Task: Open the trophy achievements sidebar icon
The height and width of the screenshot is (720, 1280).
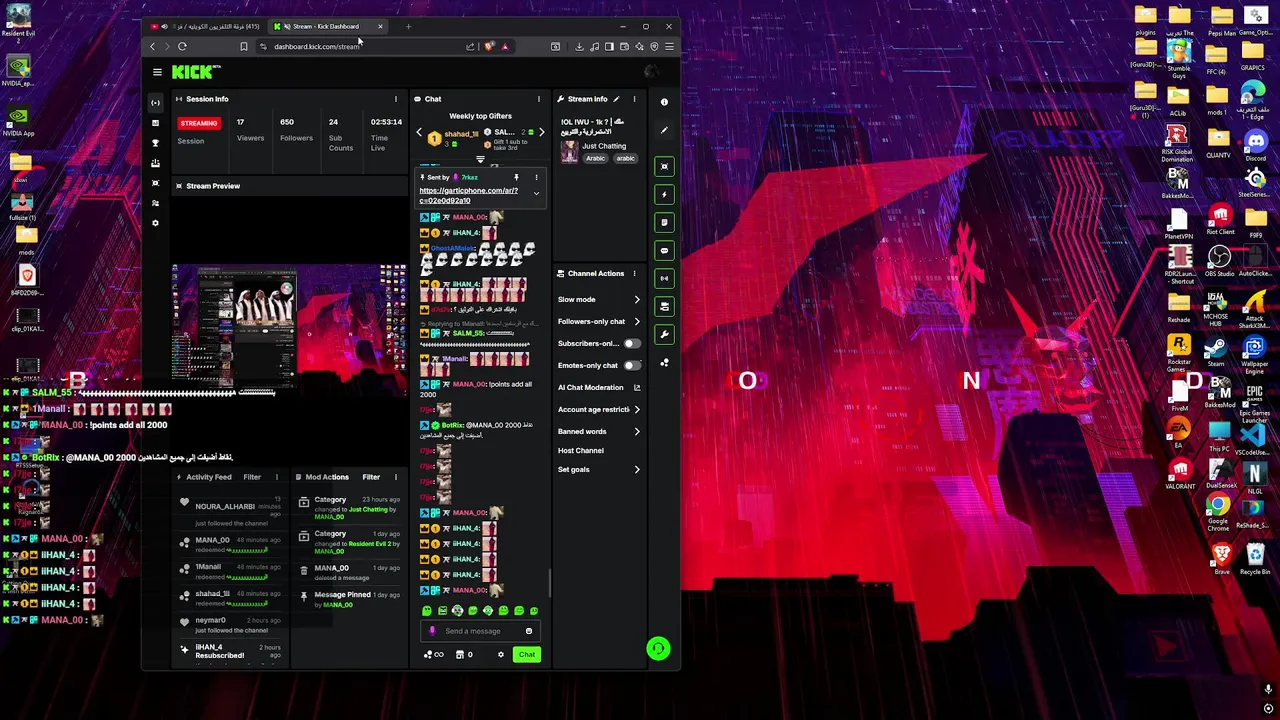Action: pos(155,143)
